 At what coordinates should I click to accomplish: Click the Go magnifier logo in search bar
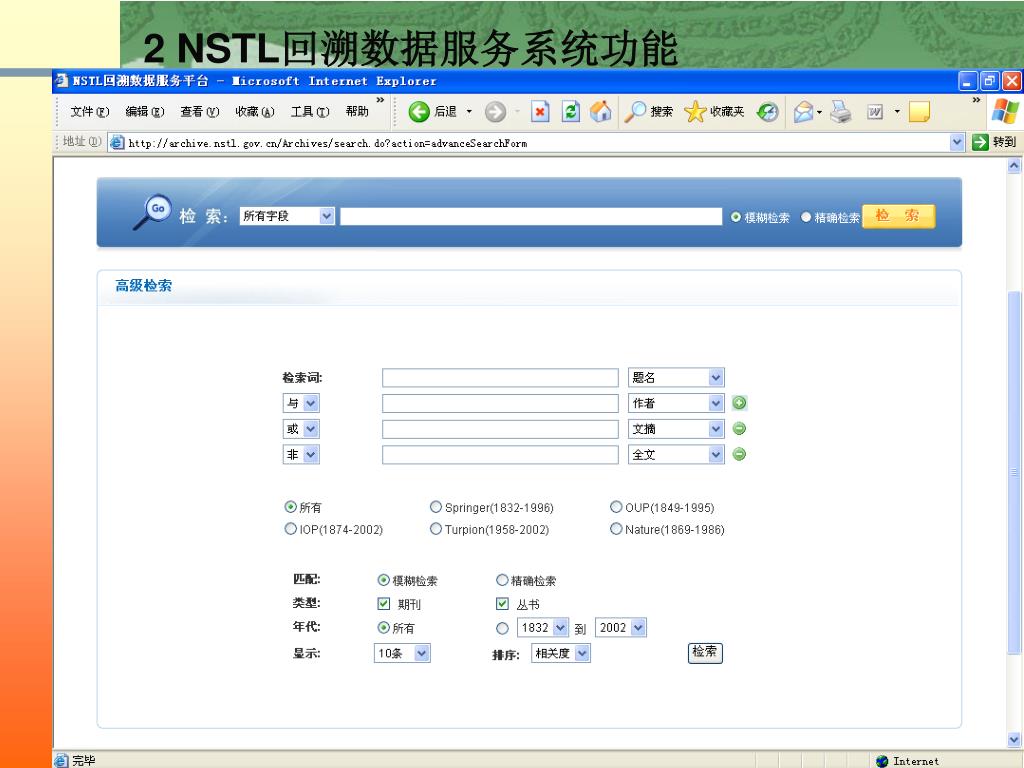152,212
